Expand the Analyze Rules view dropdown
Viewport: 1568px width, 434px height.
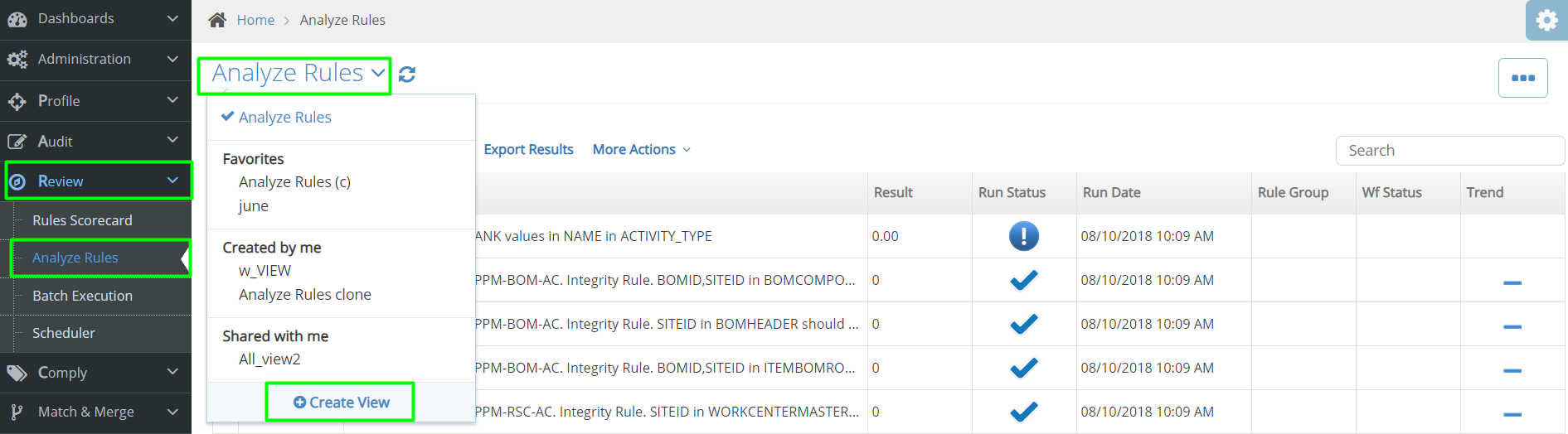point(294,75)
